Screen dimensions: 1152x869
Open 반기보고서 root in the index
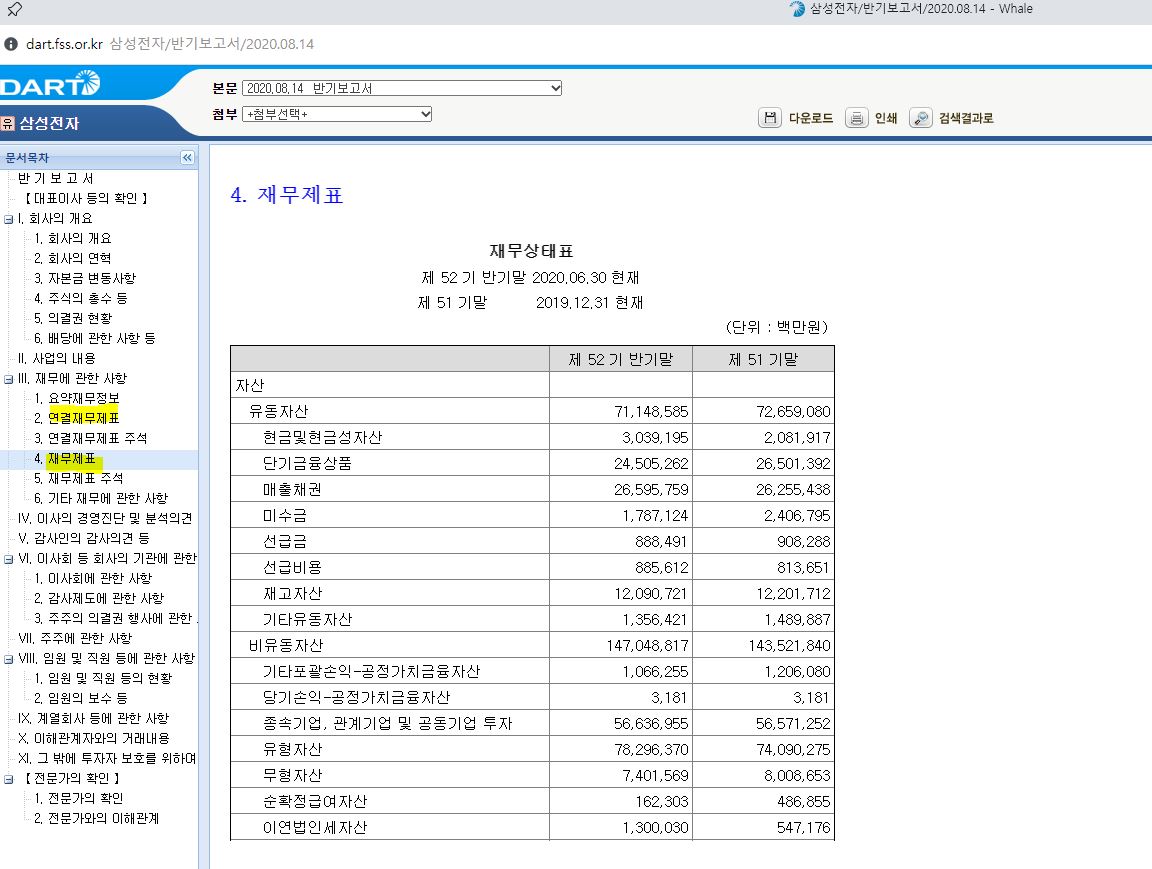tap(55, 179)
